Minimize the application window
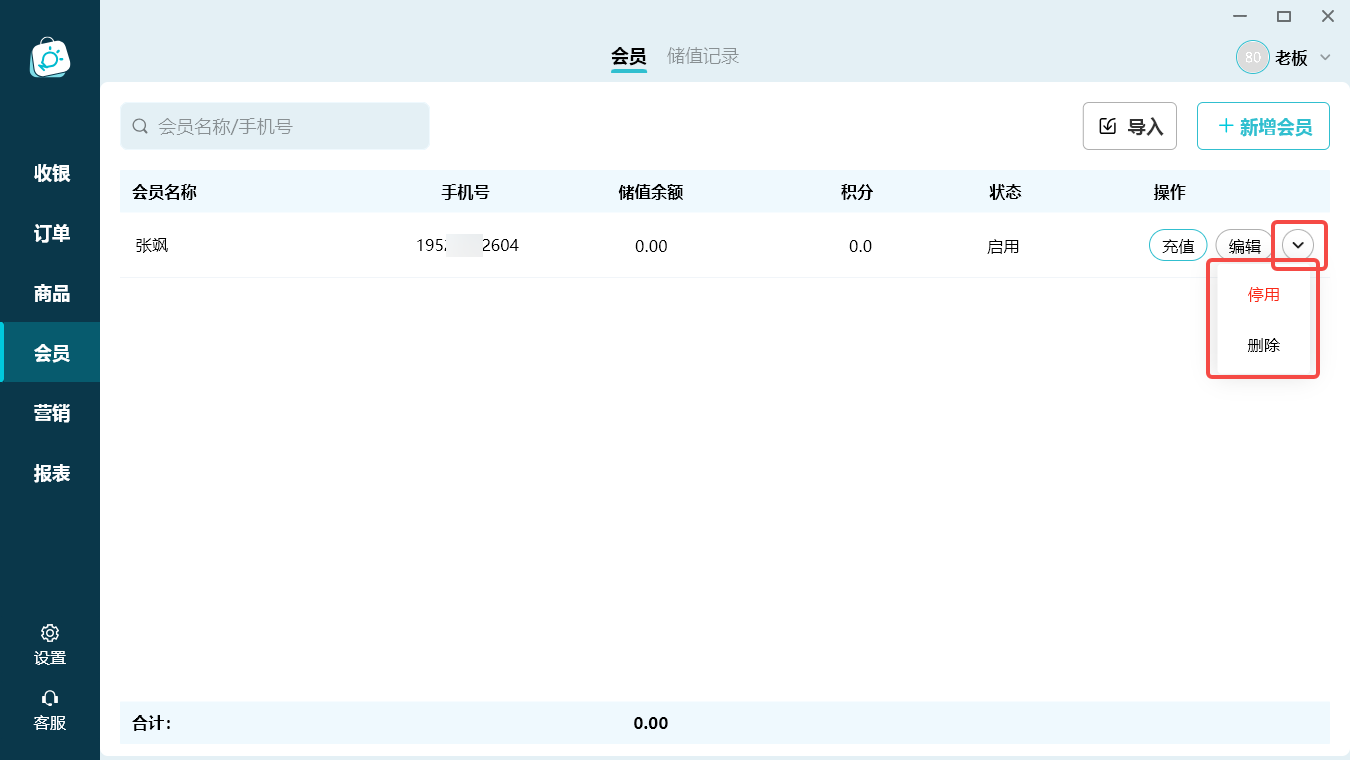 [1240, 16]
